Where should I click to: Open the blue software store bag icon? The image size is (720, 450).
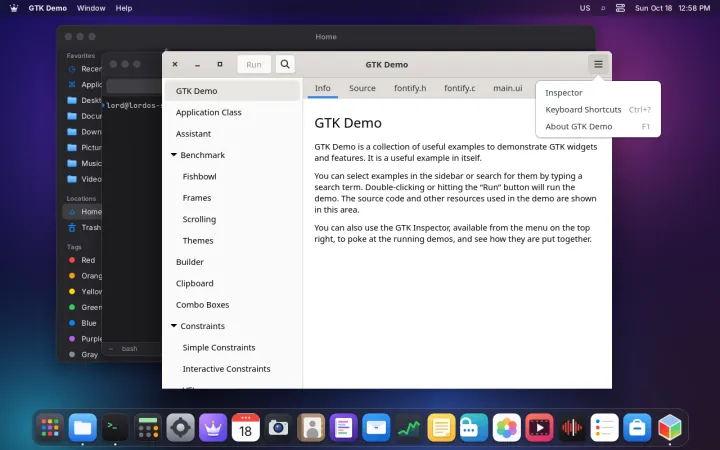click(x=637, y=428)
